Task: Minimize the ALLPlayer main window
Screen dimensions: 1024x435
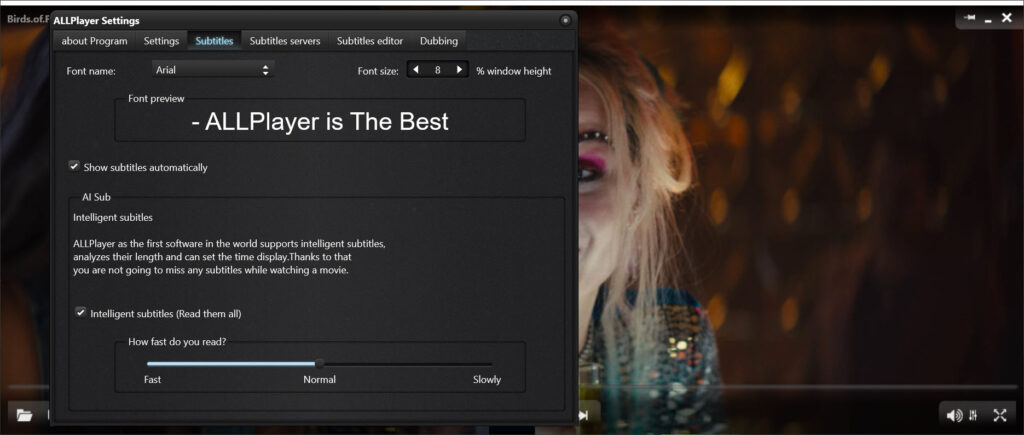Action: pos(988,21)
